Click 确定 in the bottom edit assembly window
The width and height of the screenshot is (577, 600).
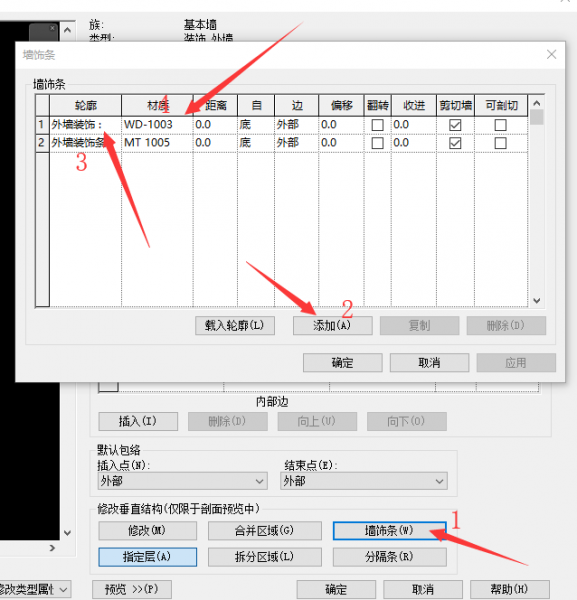coord(336,589)
